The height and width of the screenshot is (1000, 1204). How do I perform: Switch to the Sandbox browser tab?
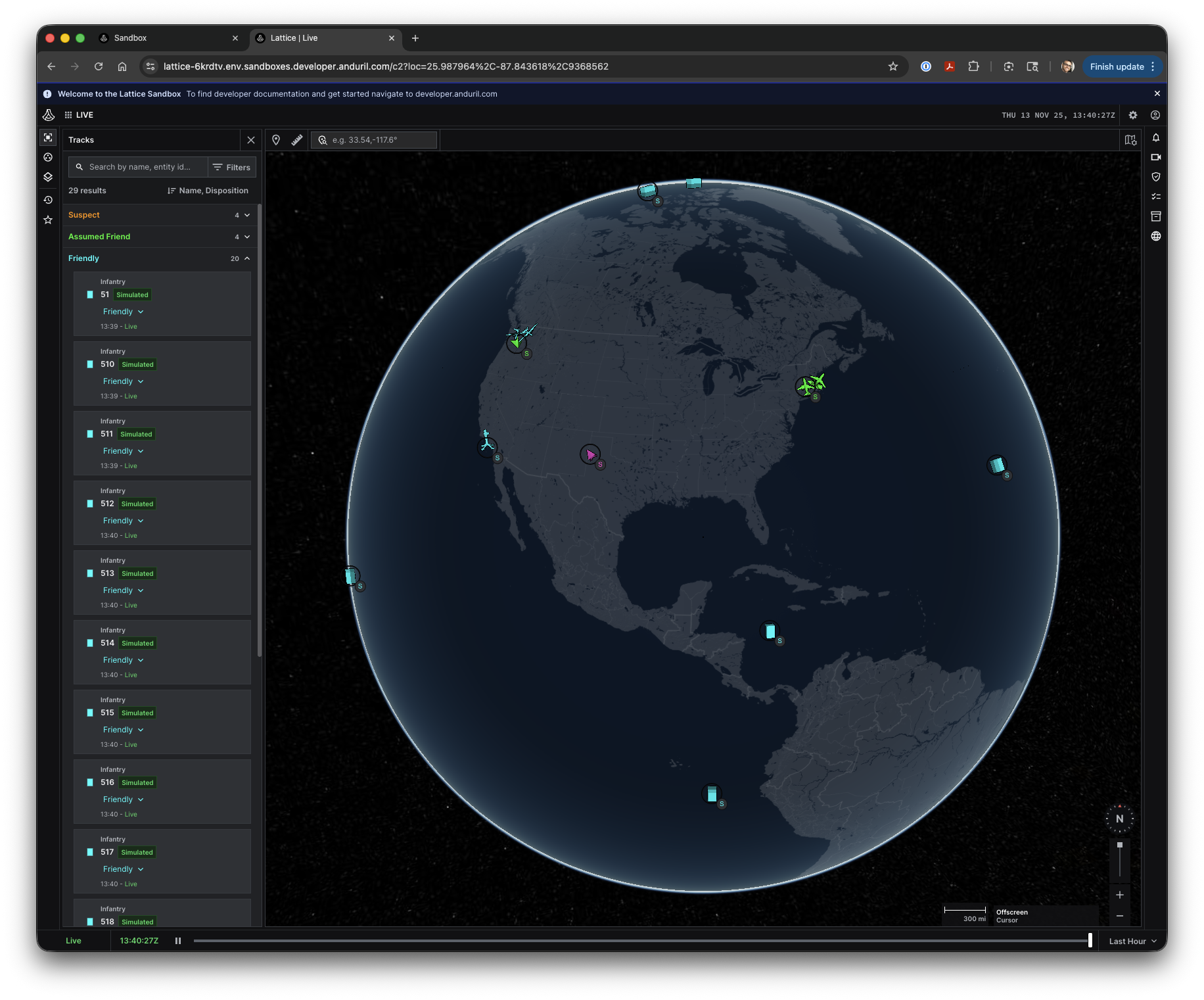(170, 38)
